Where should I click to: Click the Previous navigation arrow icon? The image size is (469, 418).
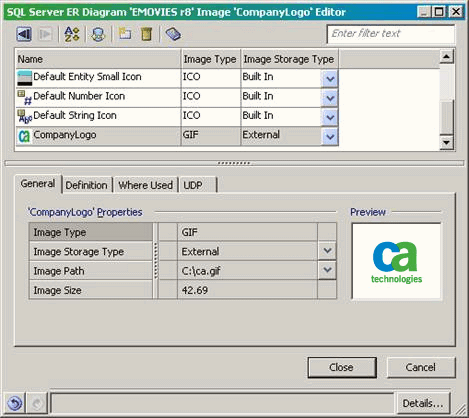click(24, 34)
